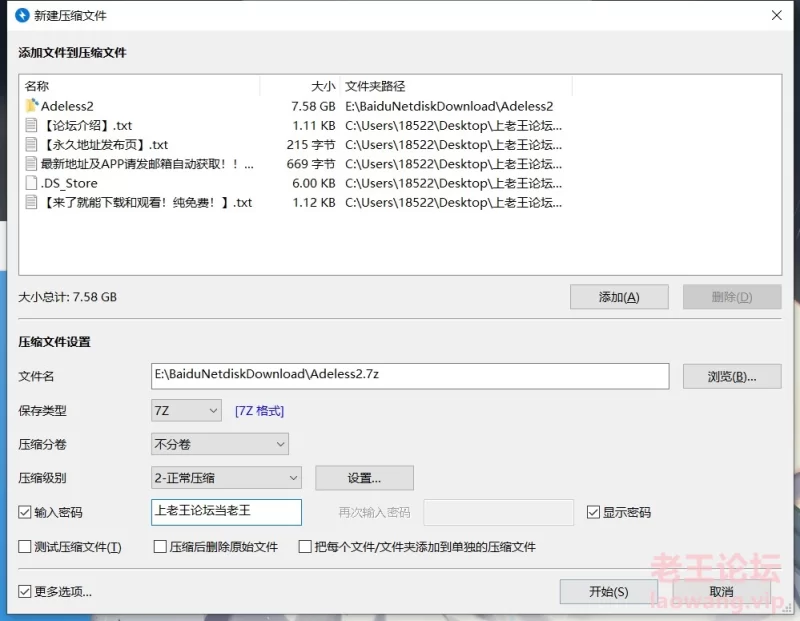The height and width of the screenshot is (621, 800).
Task: Sort by the 大小 column header
Action: pyautogui.click(x=323, y=86)
